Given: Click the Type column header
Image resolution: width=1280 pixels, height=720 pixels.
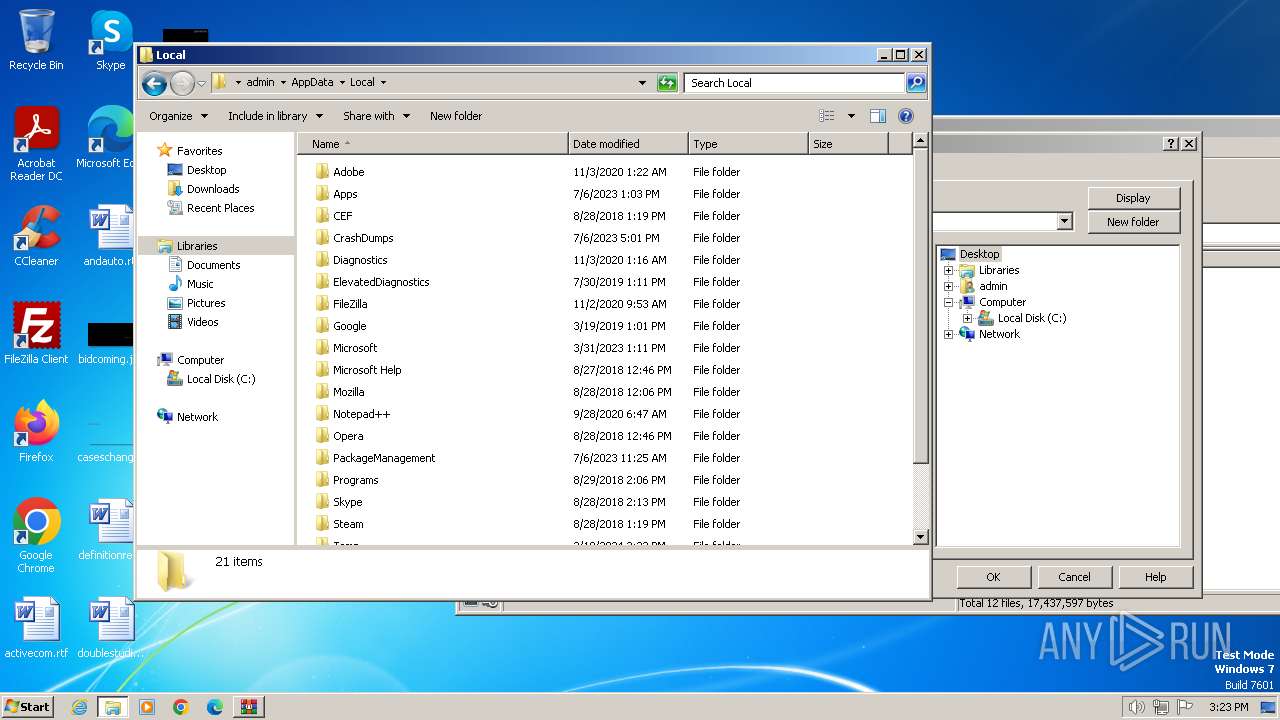Looking at the screenshot, I should tap(748, 144).
